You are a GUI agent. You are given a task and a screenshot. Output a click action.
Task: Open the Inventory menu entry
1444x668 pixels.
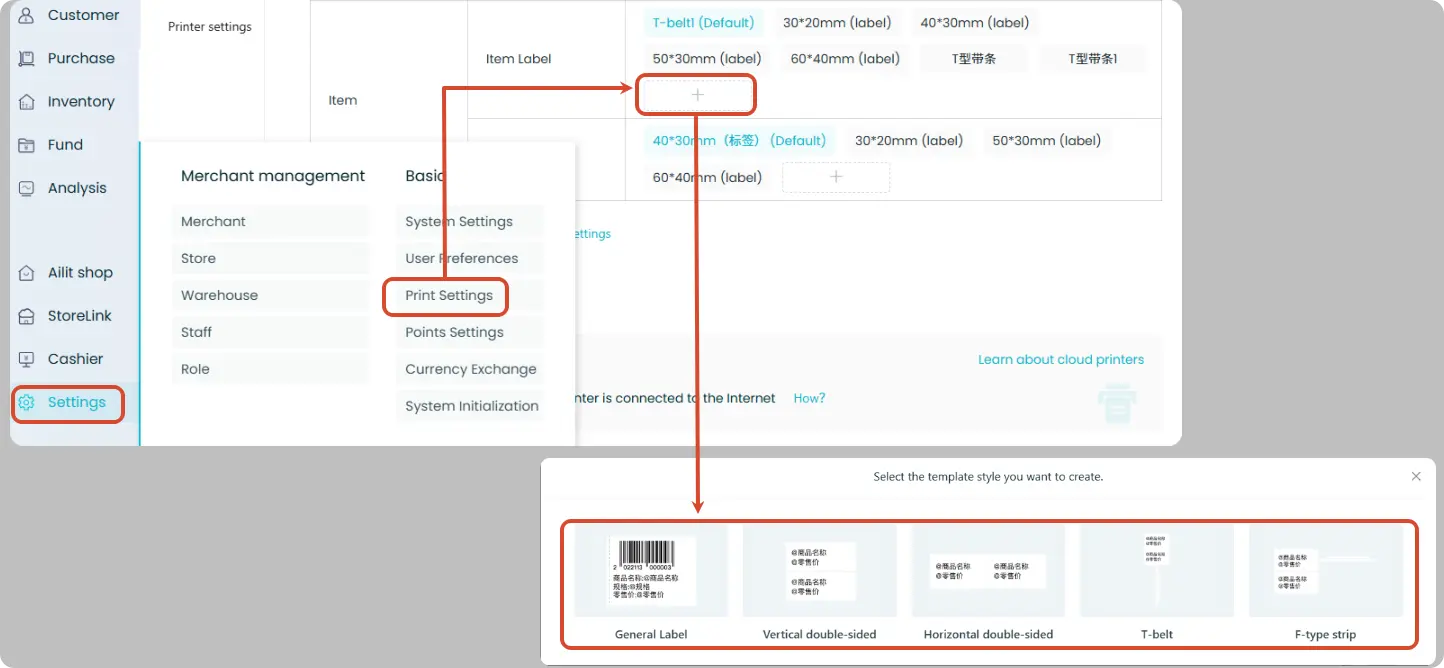(81, 101)
